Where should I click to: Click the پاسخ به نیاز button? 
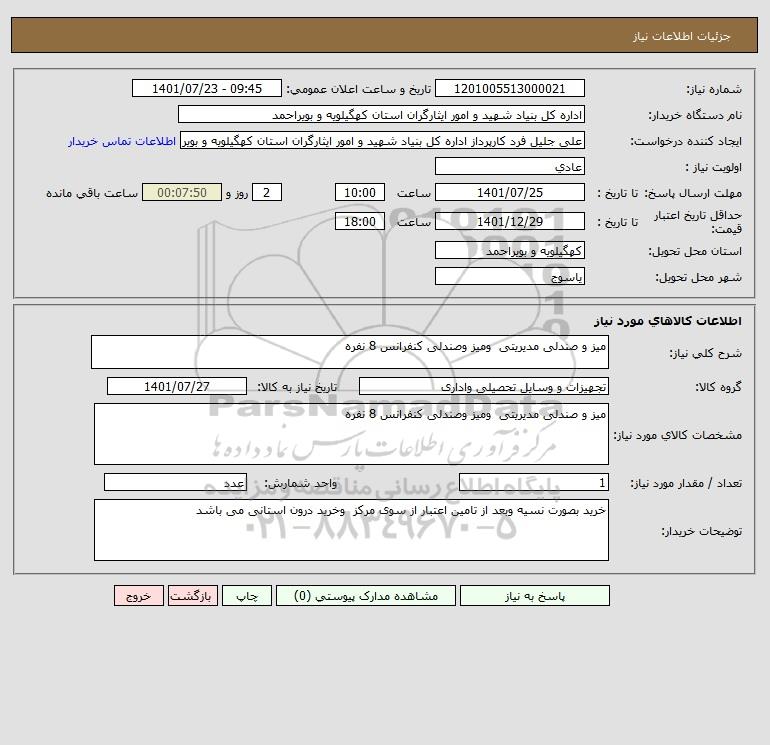[534, 596]
